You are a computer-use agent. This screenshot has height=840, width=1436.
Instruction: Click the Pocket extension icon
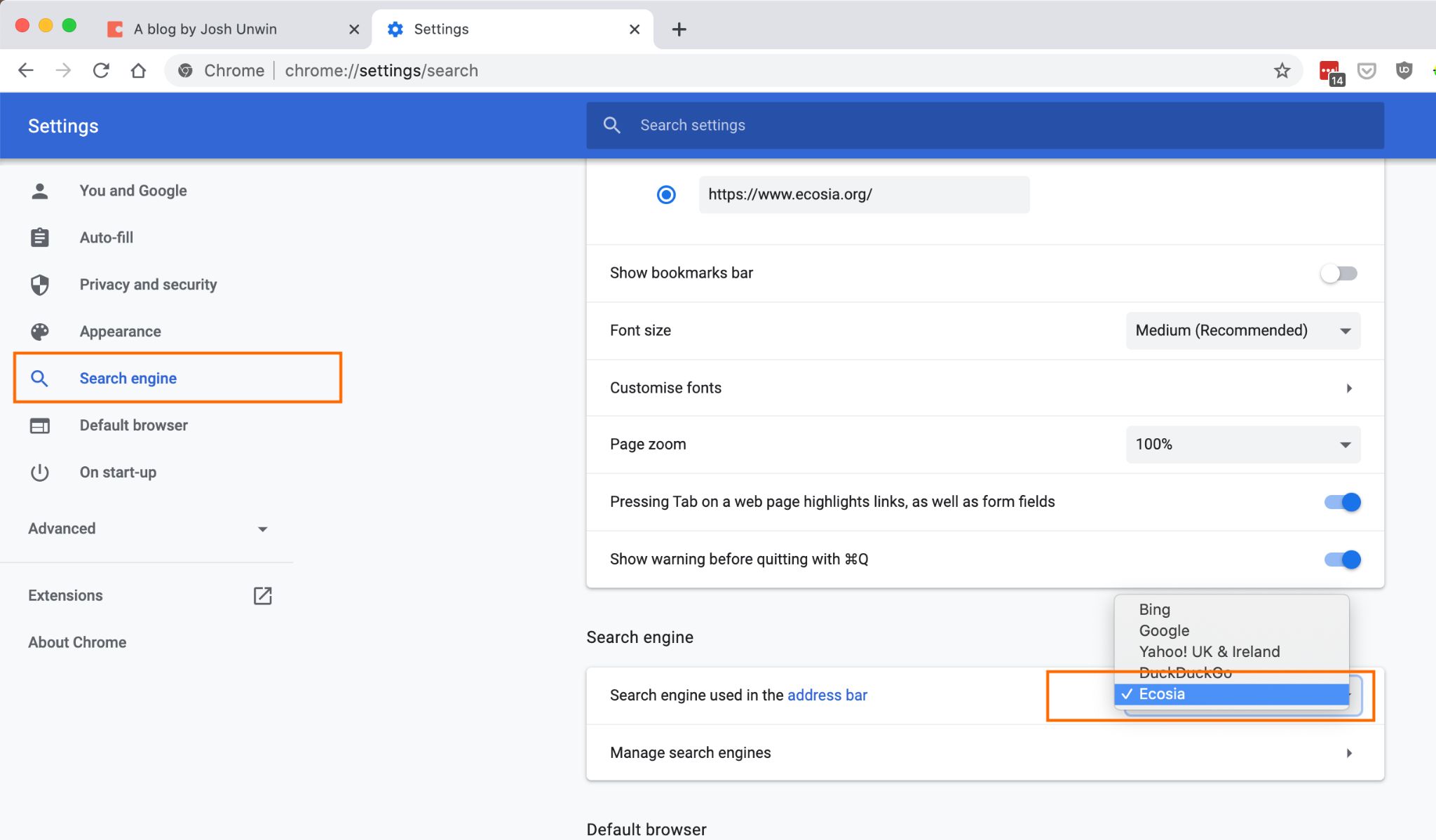click(1367, 70)
